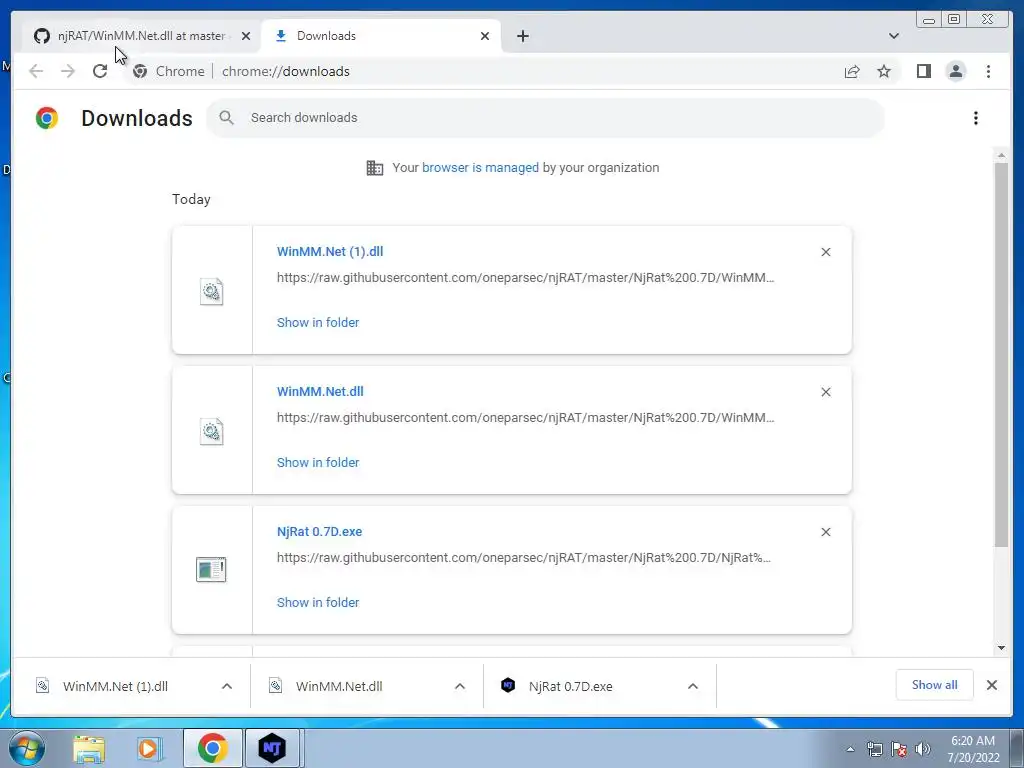Click the NjRat 0.7D.exe card icon

(x=211, y=569)
